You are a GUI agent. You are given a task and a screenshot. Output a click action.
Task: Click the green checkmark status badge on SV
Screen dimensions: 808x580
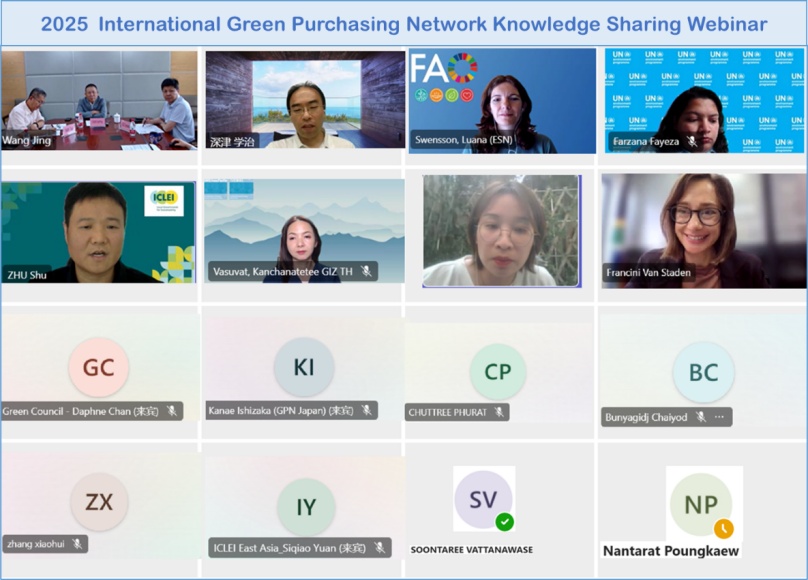[505, 521]
